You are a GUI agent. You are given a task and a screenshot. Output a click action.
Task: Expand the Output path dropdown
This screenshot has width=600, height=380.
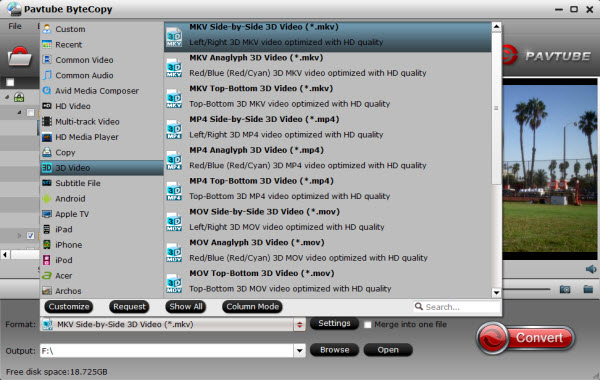point(300,350)
